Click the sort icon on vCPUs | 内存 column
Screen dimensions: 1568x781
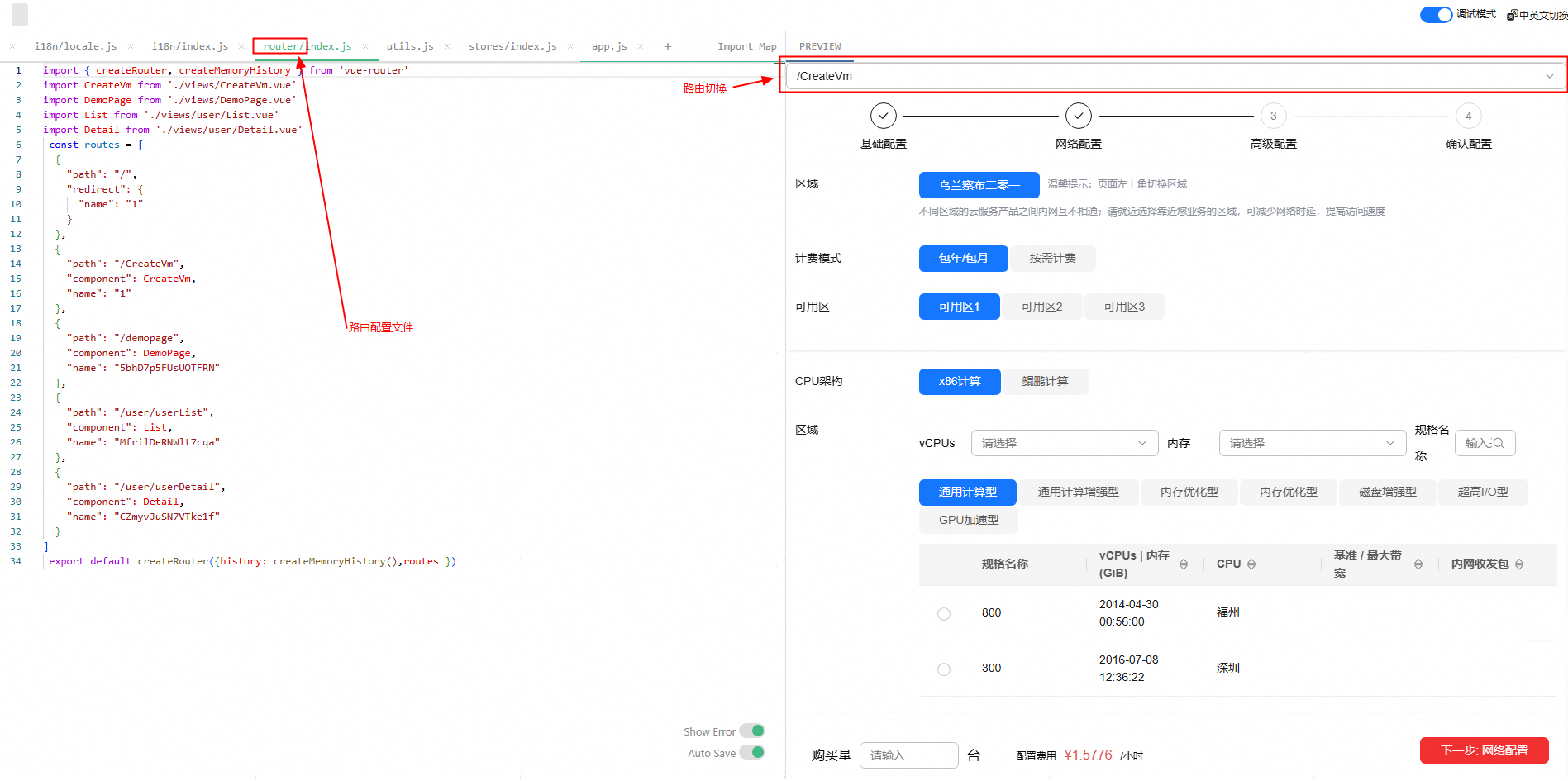pyautogui.click(x=1184, y=564)
